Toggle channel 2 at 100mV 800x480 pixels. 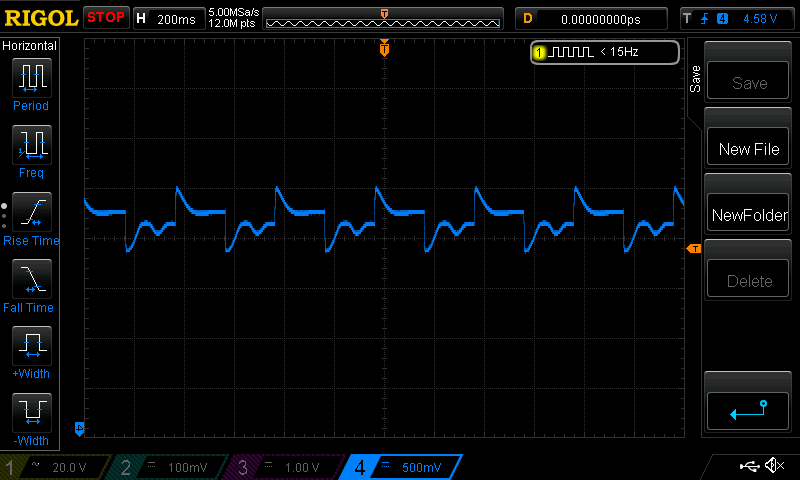170,467
